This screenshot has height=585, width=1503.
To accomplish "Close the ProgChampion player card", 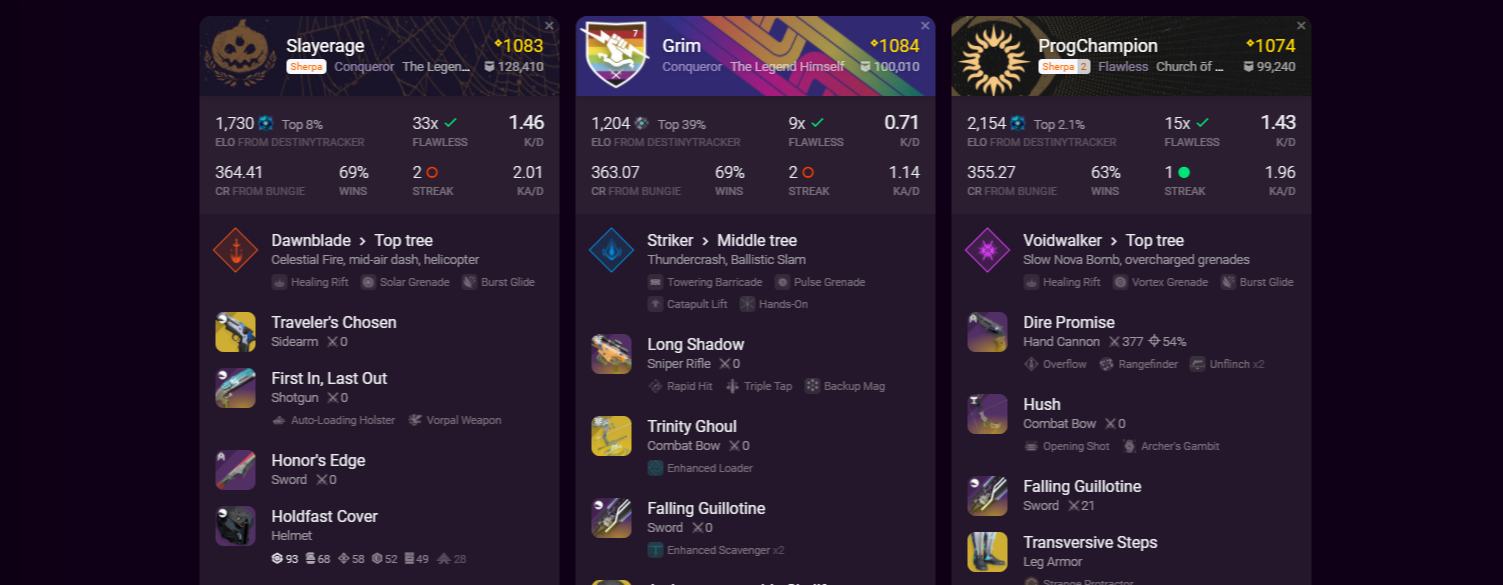I will [1301, 26].
